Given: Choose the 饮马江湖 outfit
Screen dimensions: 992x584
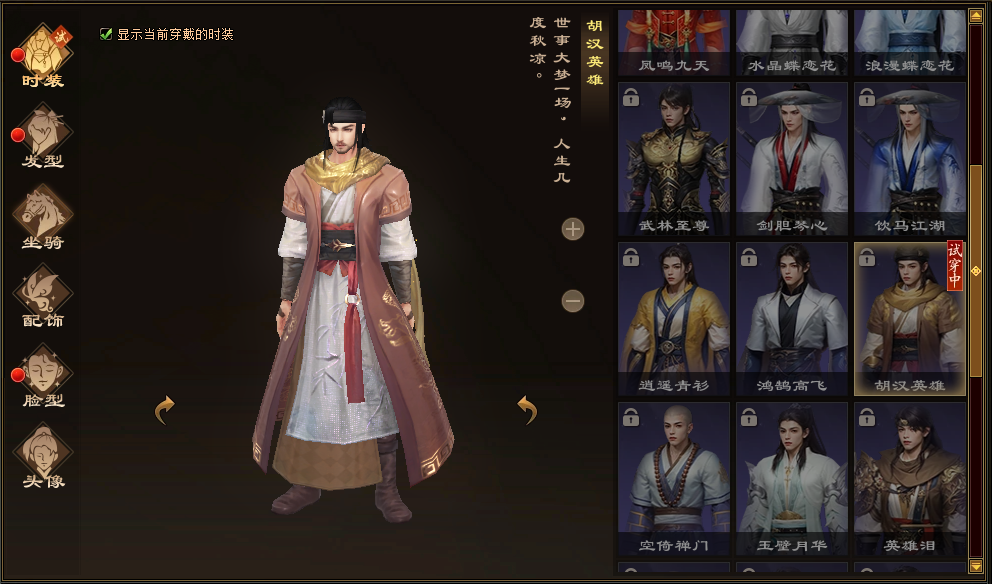Looking at the screenshot, I should pos(910,159).
